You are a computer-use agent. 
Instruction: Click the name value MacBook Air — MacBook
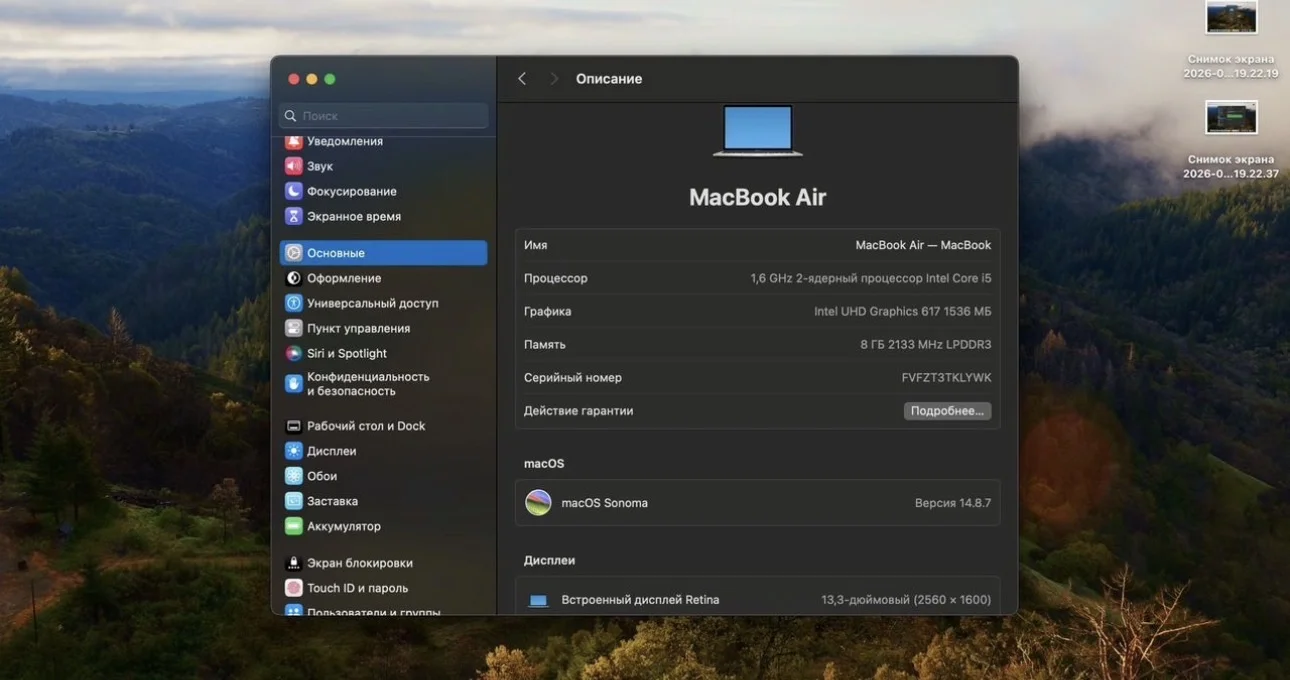pos(923,245)
